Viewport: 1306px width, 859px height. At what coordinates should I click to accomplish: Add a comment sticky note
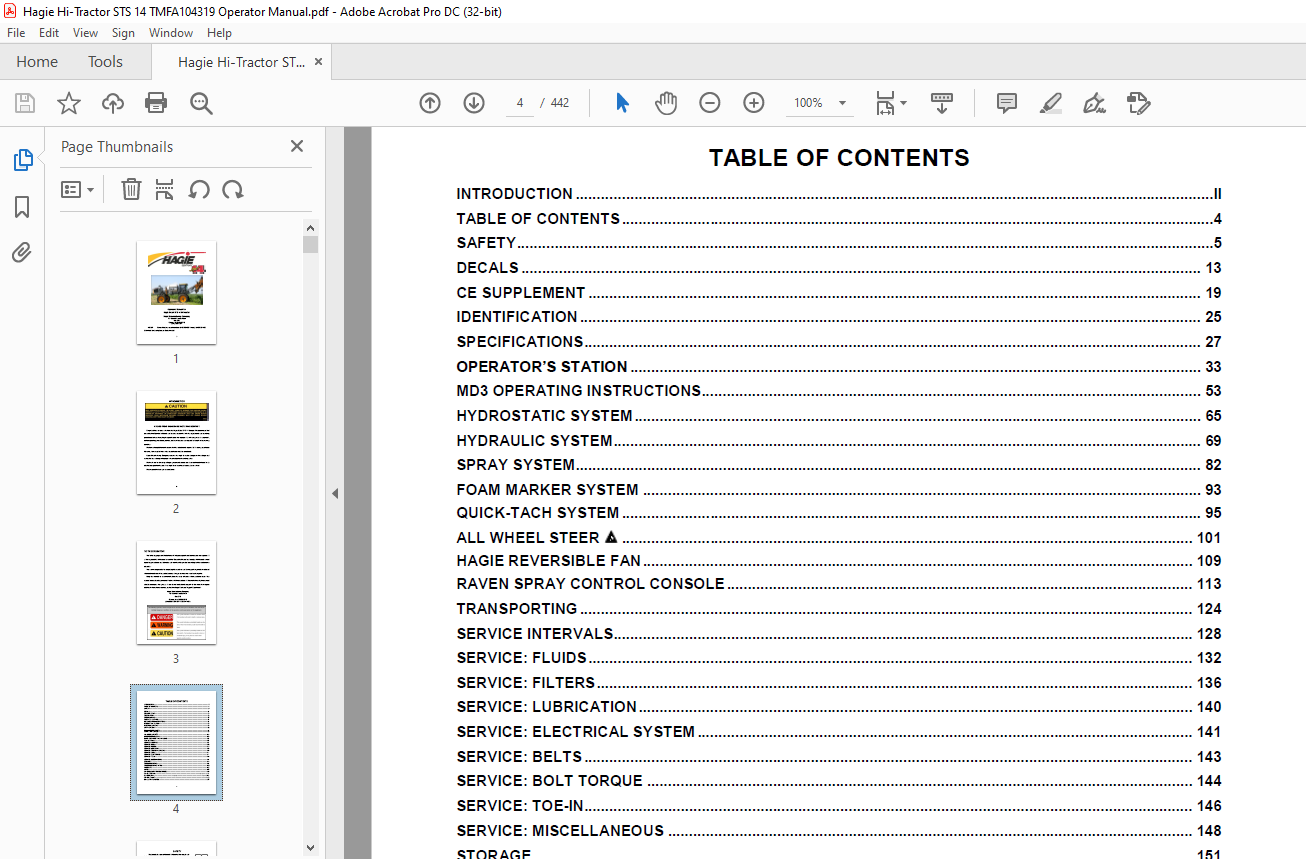point(1007,103)
